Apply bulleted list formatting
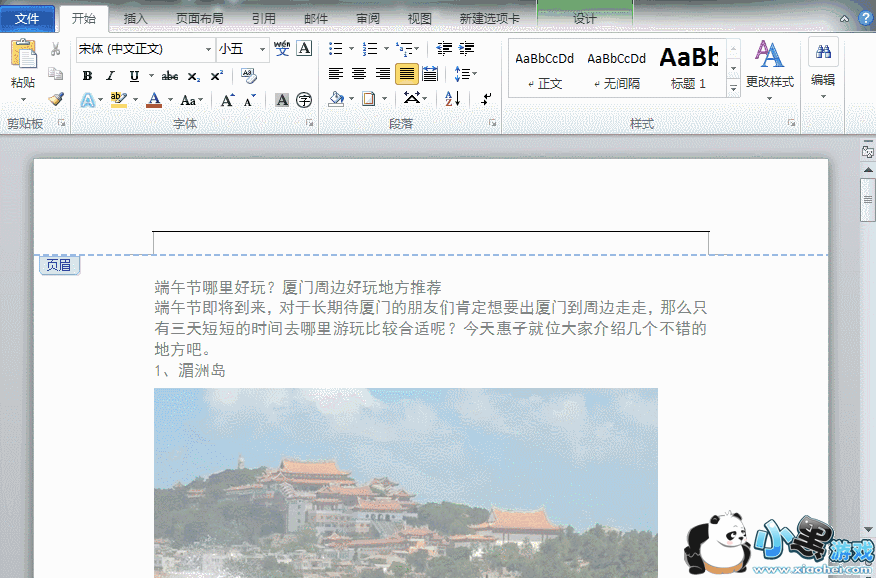This screenshot has width=876, height=578. 335,49
